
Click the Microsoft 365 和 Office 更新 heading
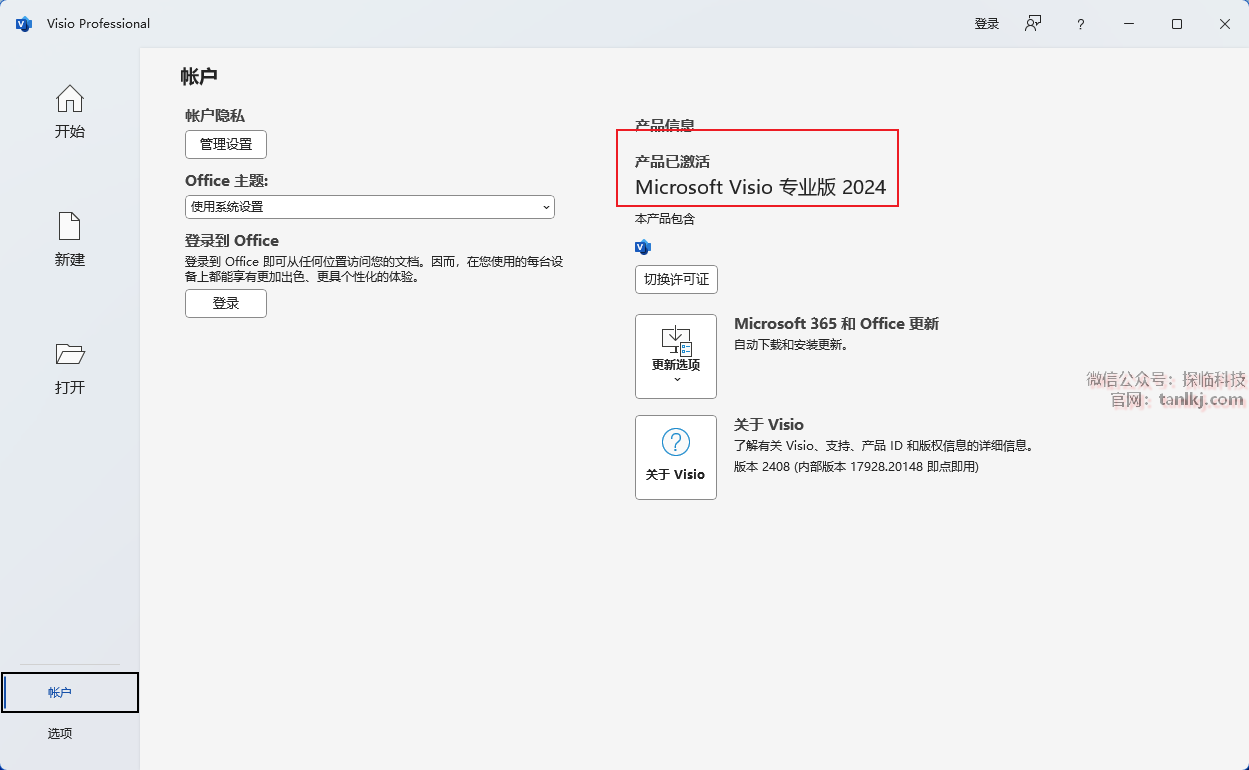(x=836, y=324)
